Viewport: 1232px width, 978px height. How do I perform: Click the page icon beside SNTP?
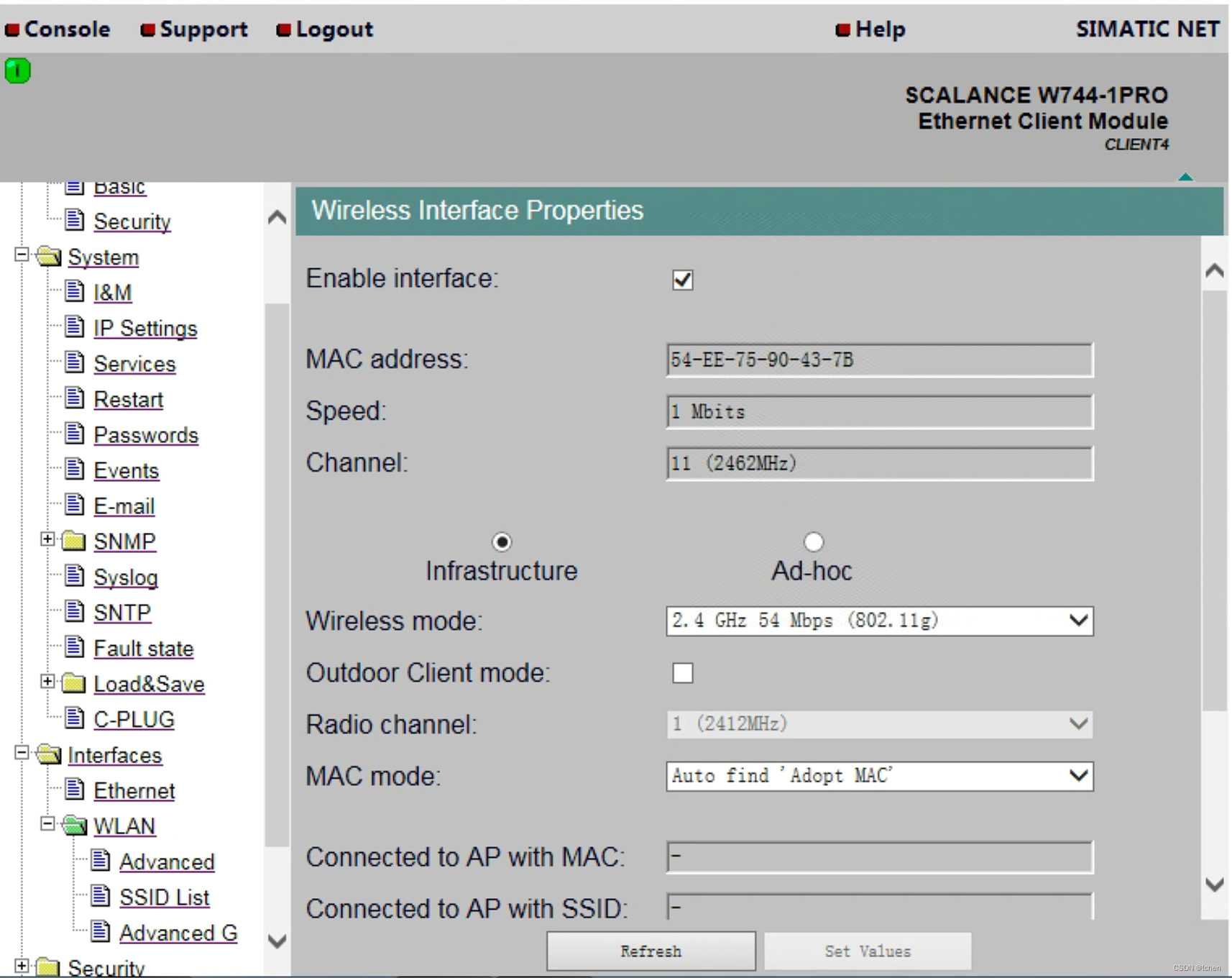(x=75, y=611)
